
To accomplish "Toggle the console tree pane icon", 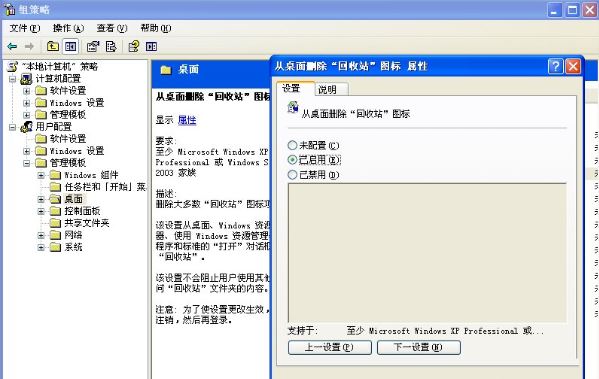I will (71, 47).
